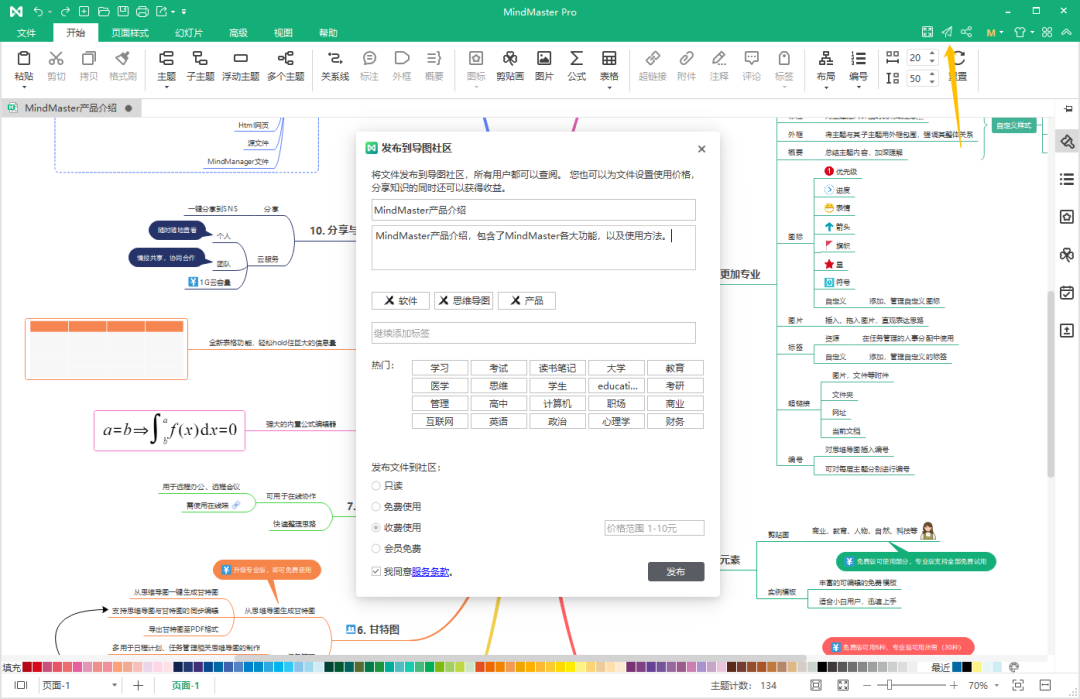Select the Paid use (收费使用) radio option
Image resolution: width=1080 pixels, height=699 pixels.
(376, 528)
